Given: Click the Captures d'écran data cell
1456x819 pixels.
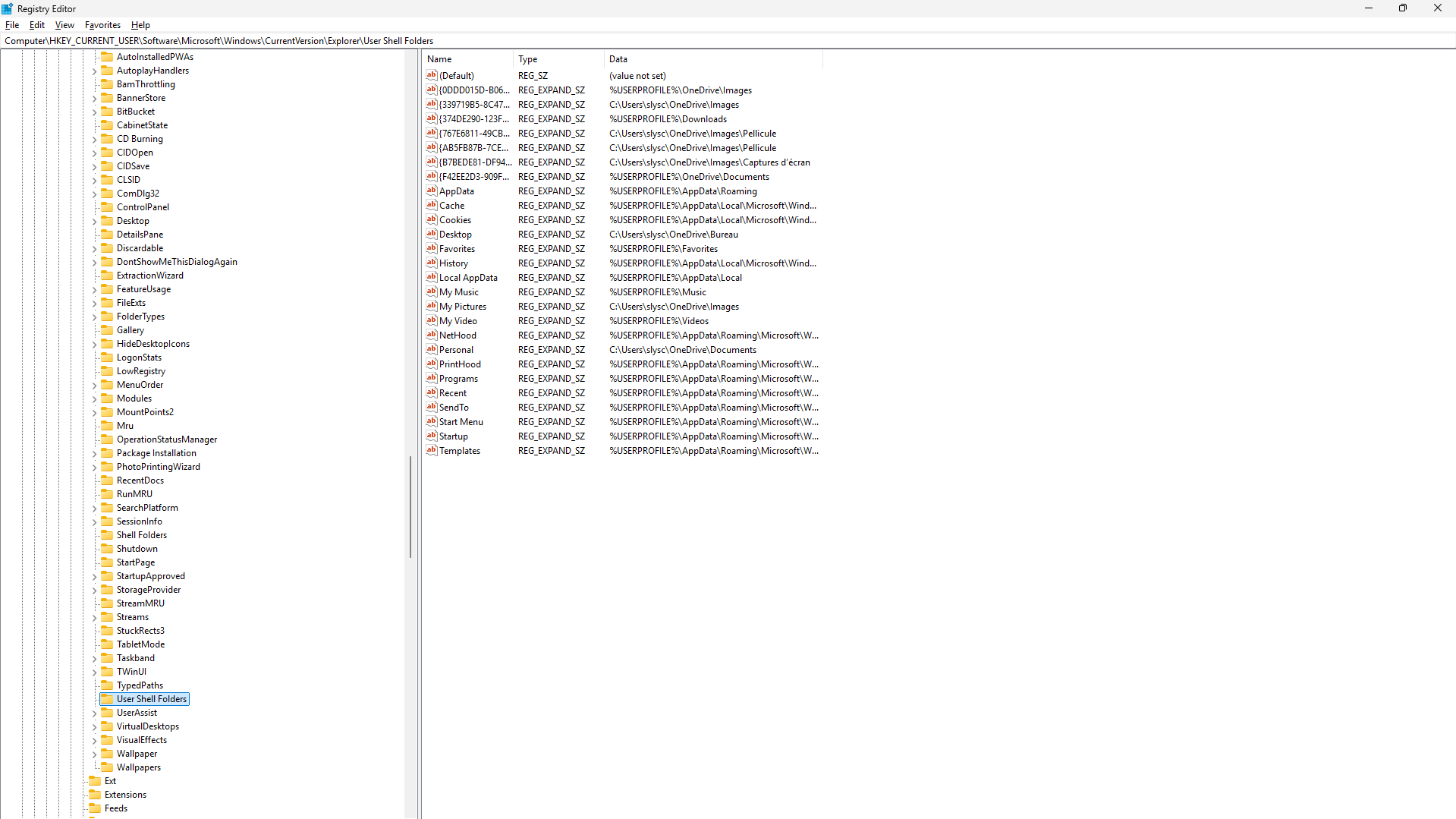Looking at the screenshot, I should point(709,162).
